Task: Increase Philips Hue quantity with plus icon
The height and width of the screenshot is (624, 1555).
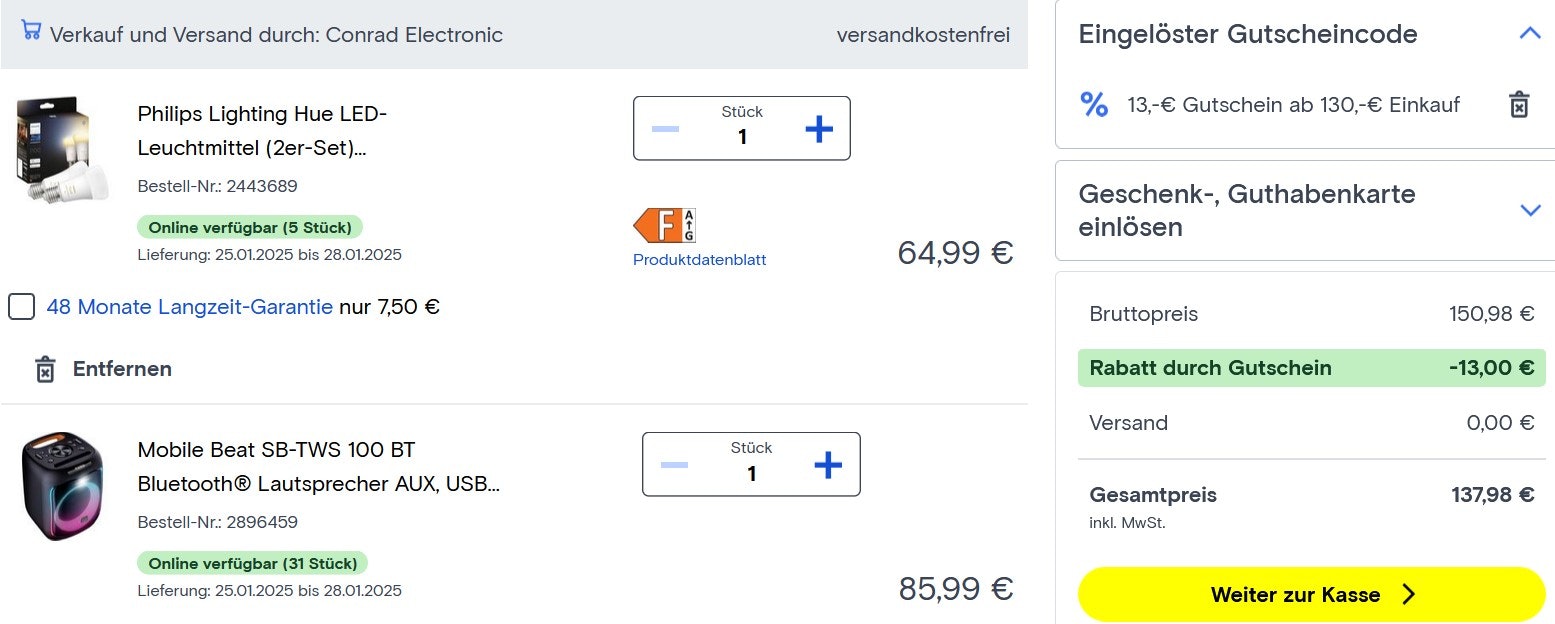Action: (x=818, y=128)
